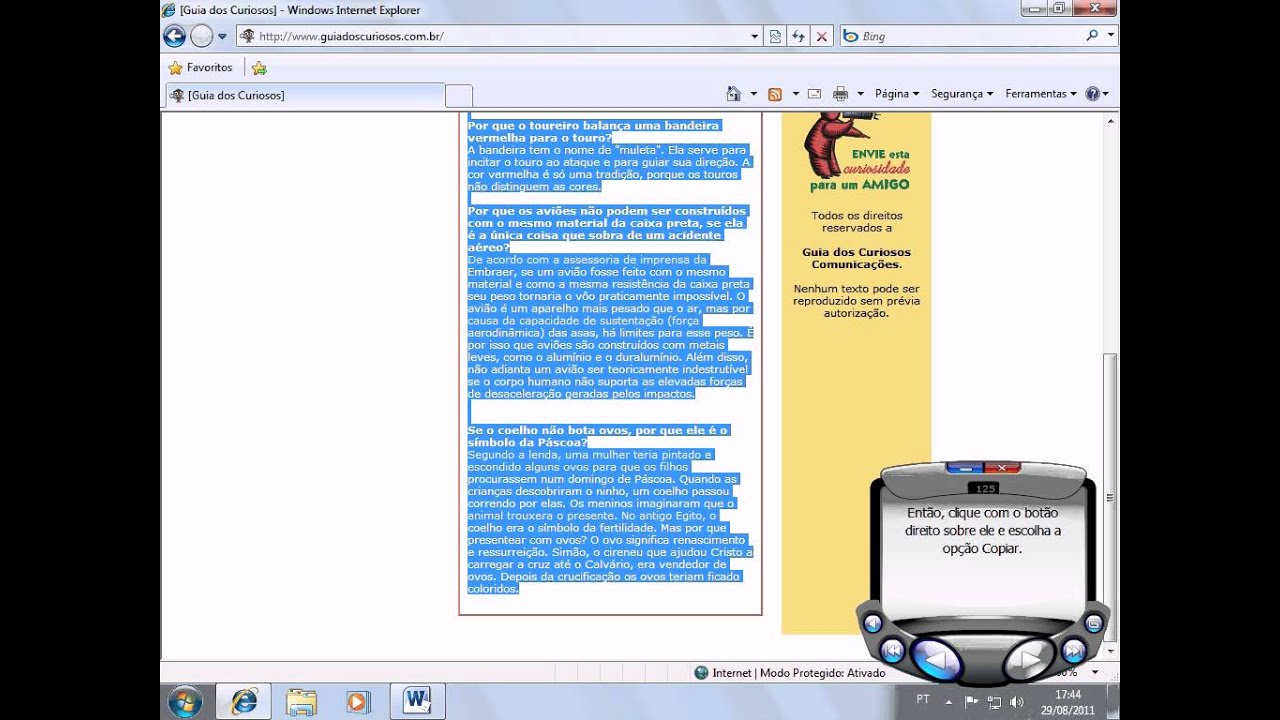Click the heading about aviões and caixa preta
Image resolution: width=1280 pixels, height=720 pixels.
pyautogui.click(x=608, y=229)
